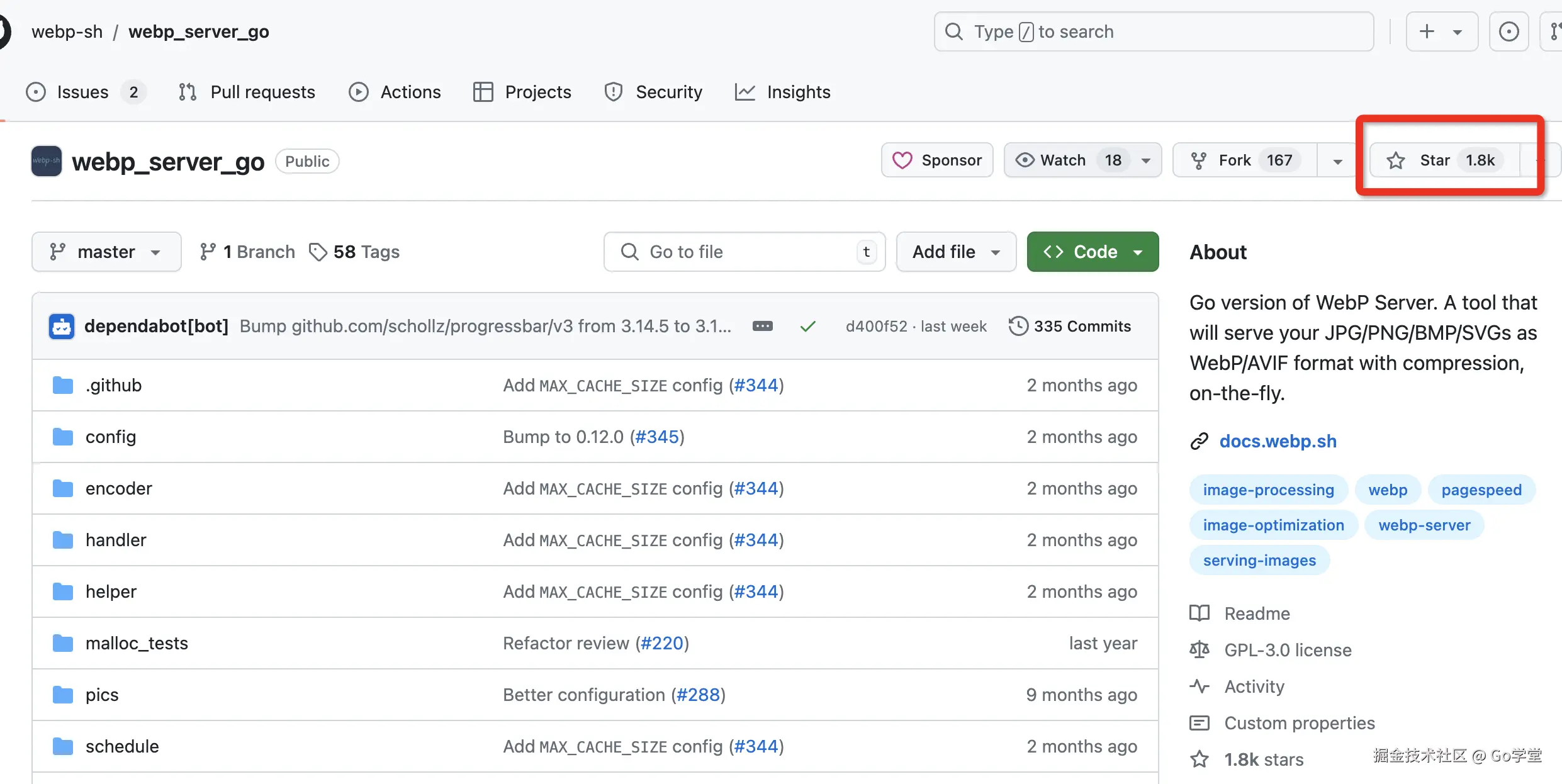Click the Sponsor heart button

937,160
